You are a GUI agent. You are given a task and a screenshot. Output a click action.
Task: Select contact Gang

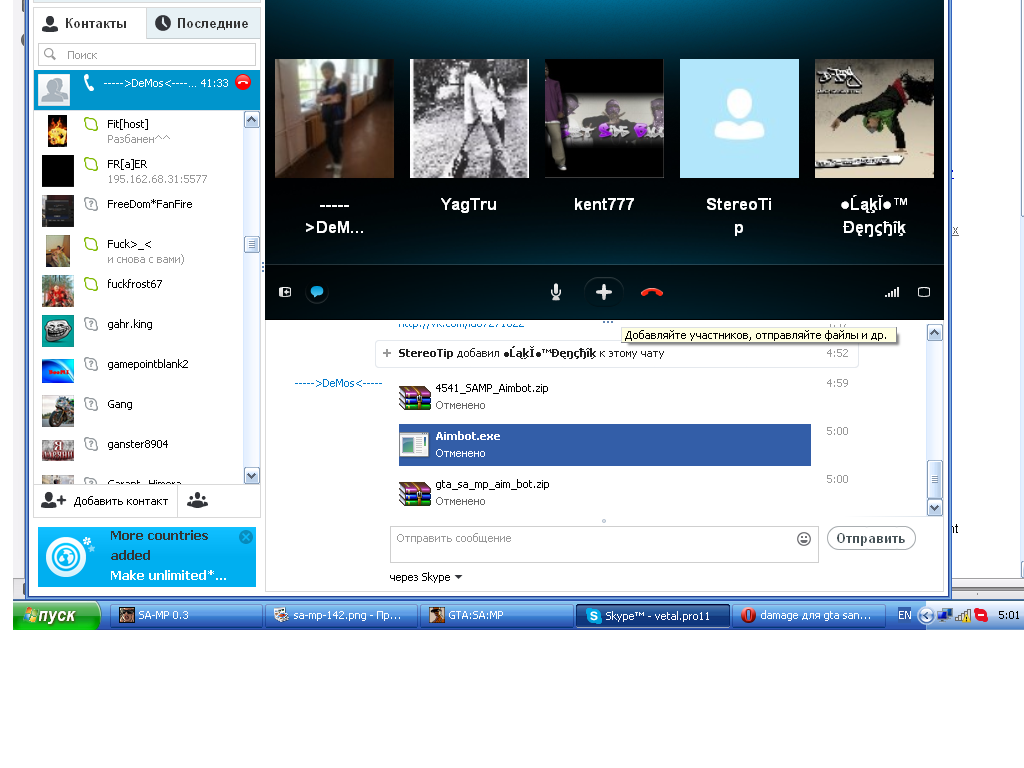(138, 410)
